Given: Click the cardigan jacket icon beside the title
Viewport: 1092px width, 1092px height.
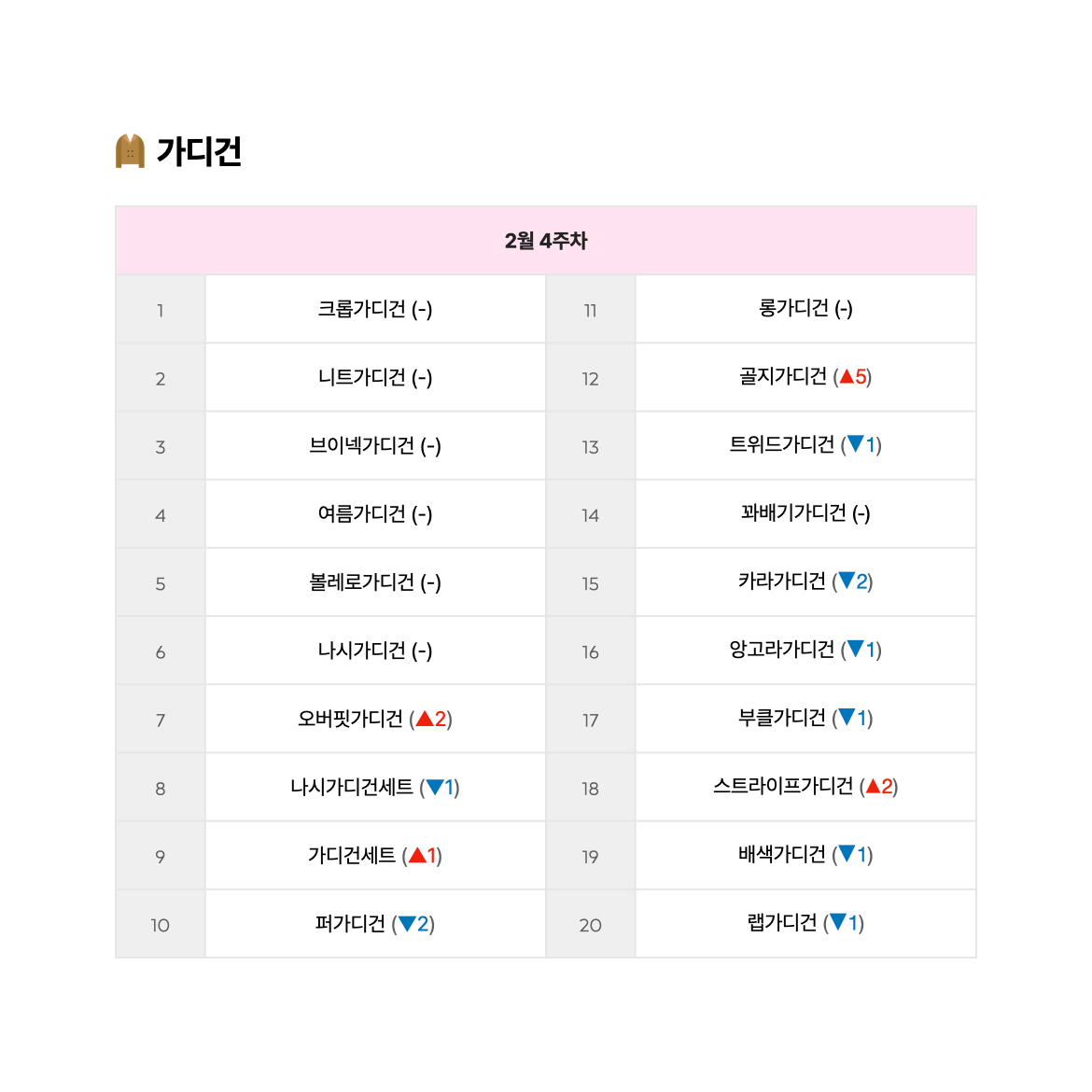Looking at the screenshot, I should tap(131, 150).
